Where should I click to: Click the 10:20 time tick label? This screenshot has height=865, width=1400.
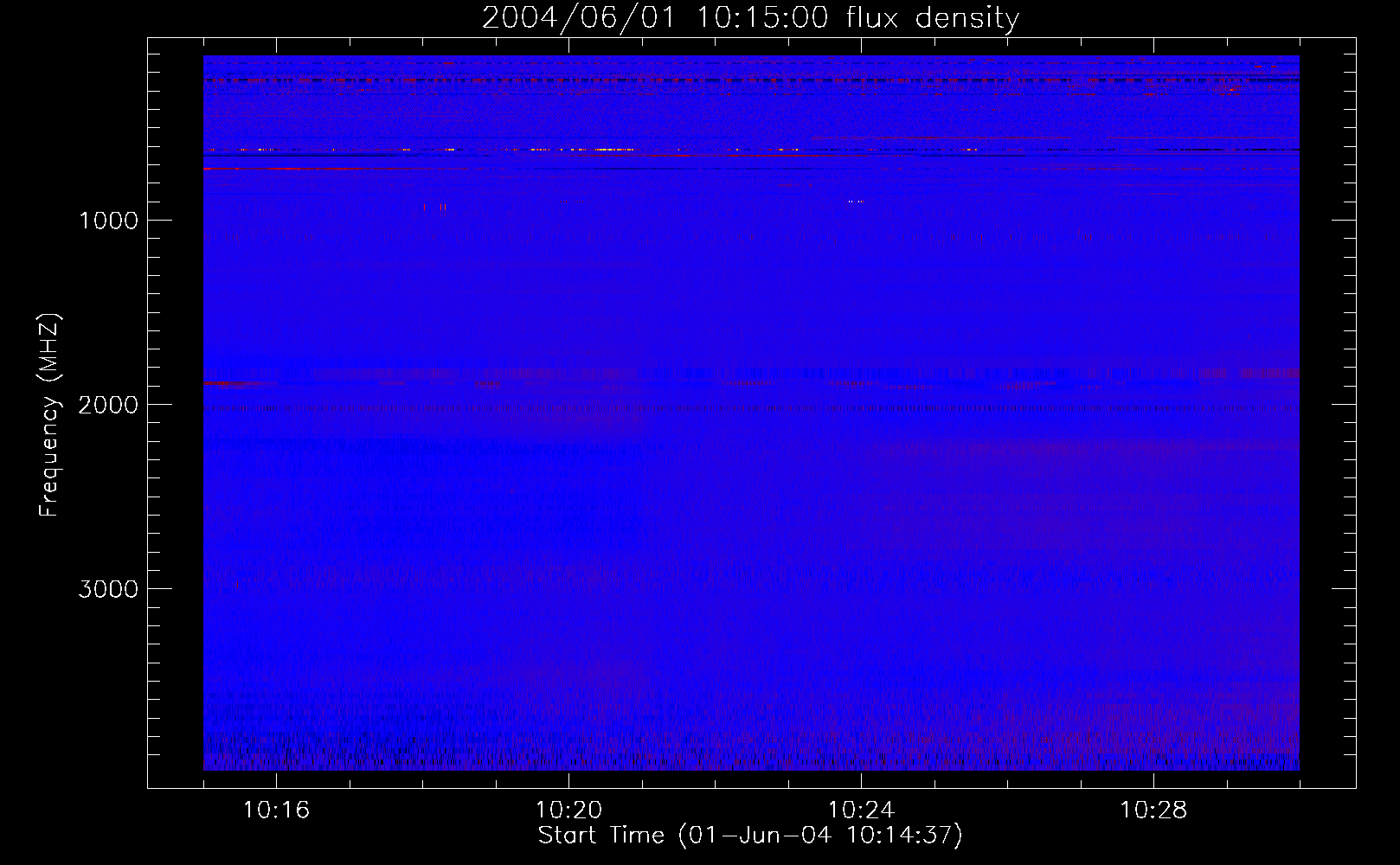[568, 811]
